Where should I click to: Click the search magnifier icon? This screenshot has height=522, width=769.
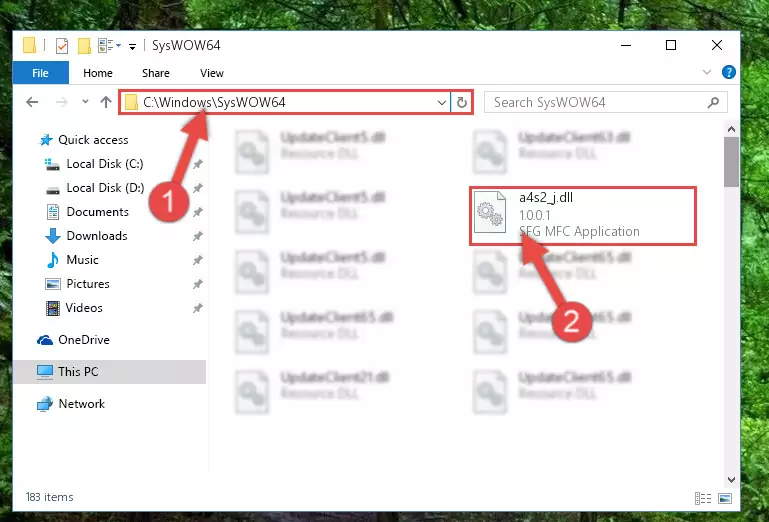click(x=714, y=102)
